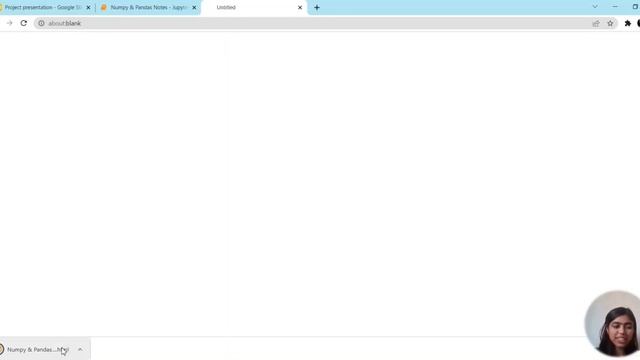Viewport: 640px width, 360px height.
Task: Close the Untitled tab
Action: pyautogui.click(x=300, y=7)
